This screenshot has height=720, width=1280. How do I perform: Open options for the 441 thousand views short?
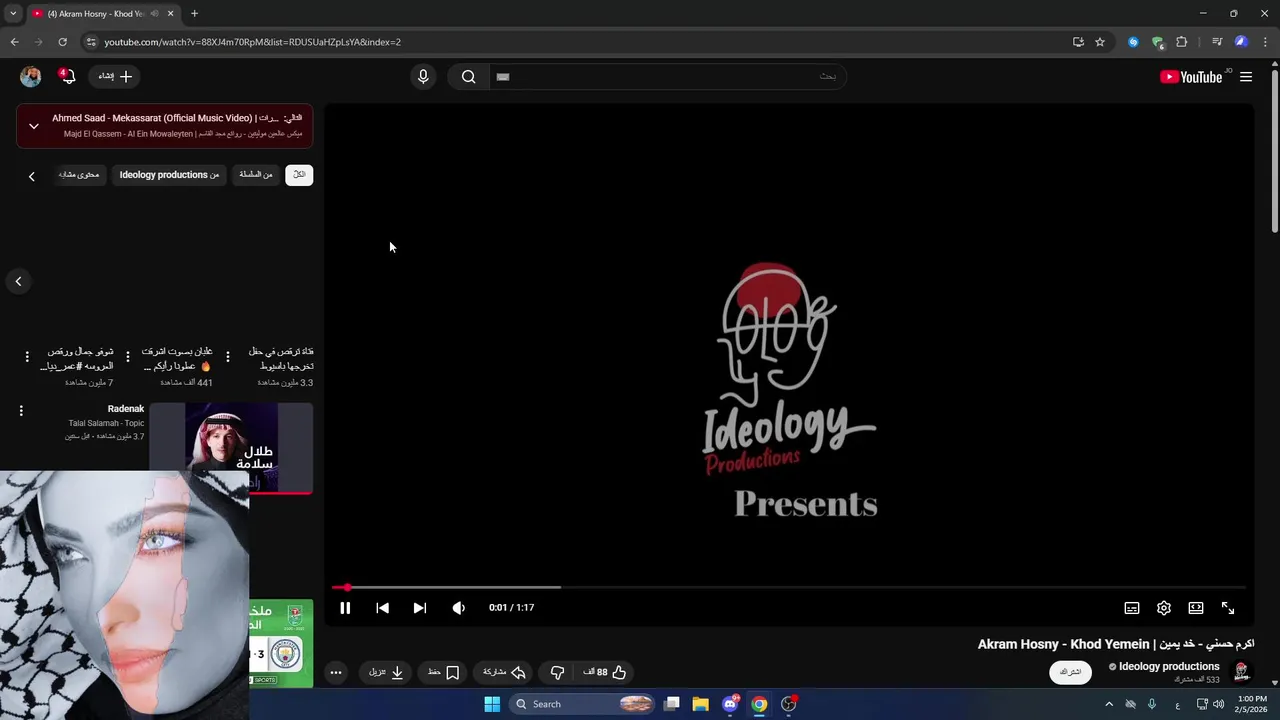point(127,357)
